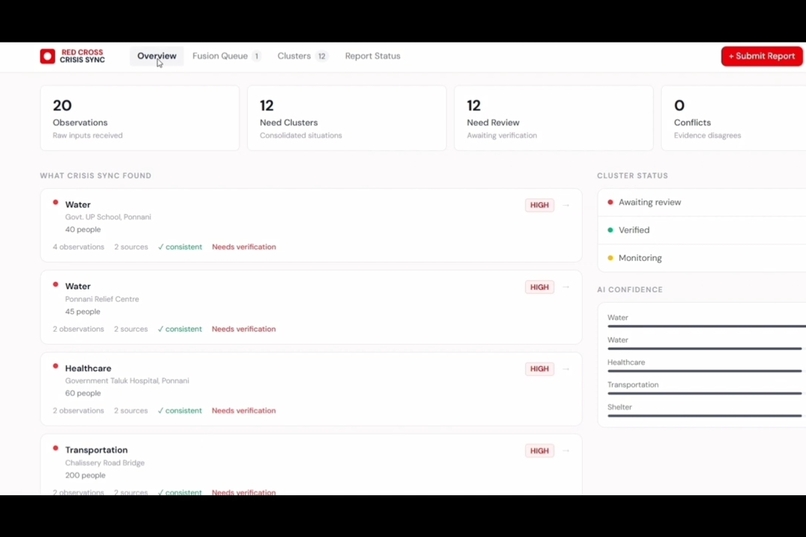Click '40 people' text

[x=83, y=229]
